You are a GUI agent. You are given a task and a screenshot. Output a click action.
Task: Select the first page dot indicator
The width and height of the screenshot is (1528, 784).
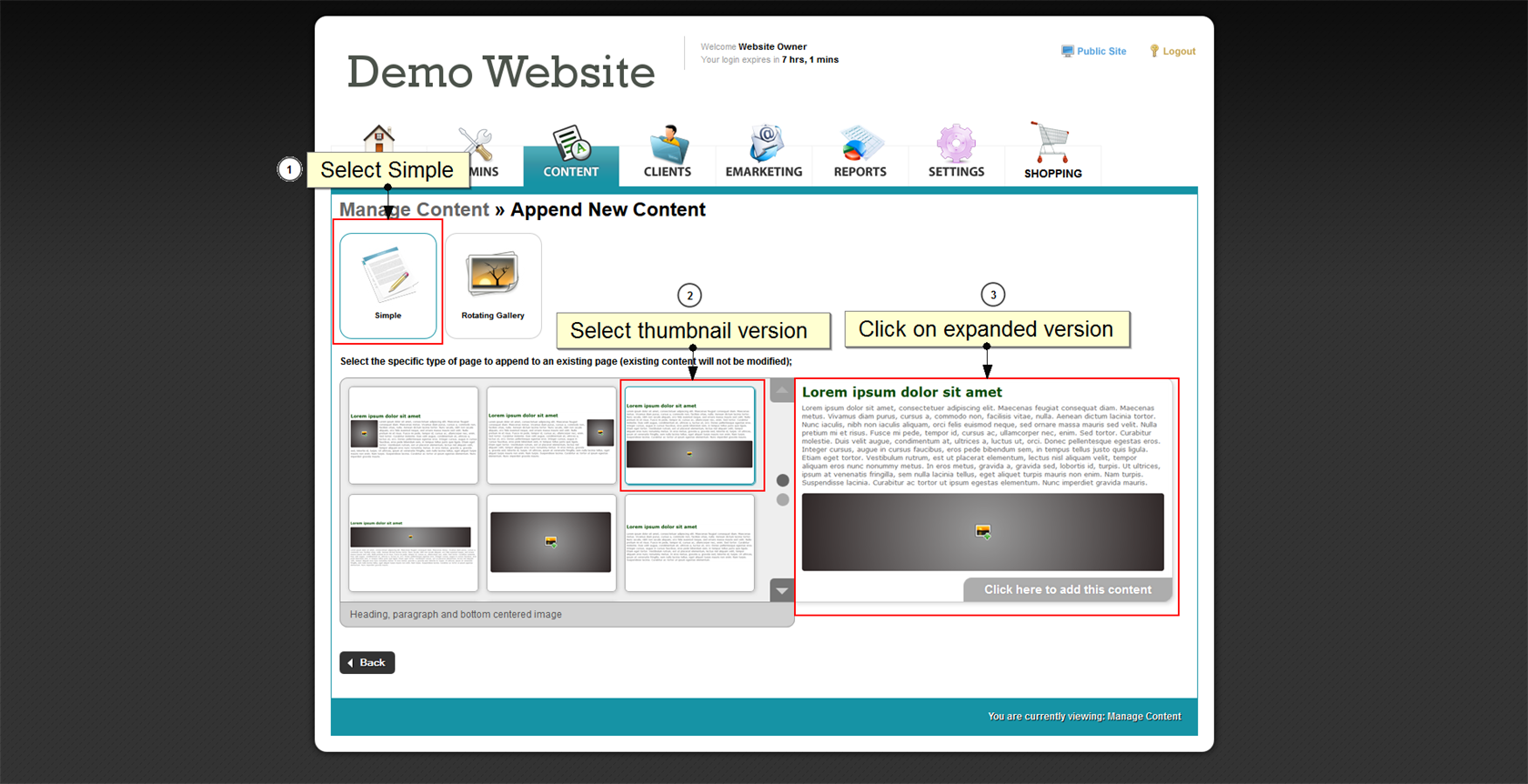point(782,480)
